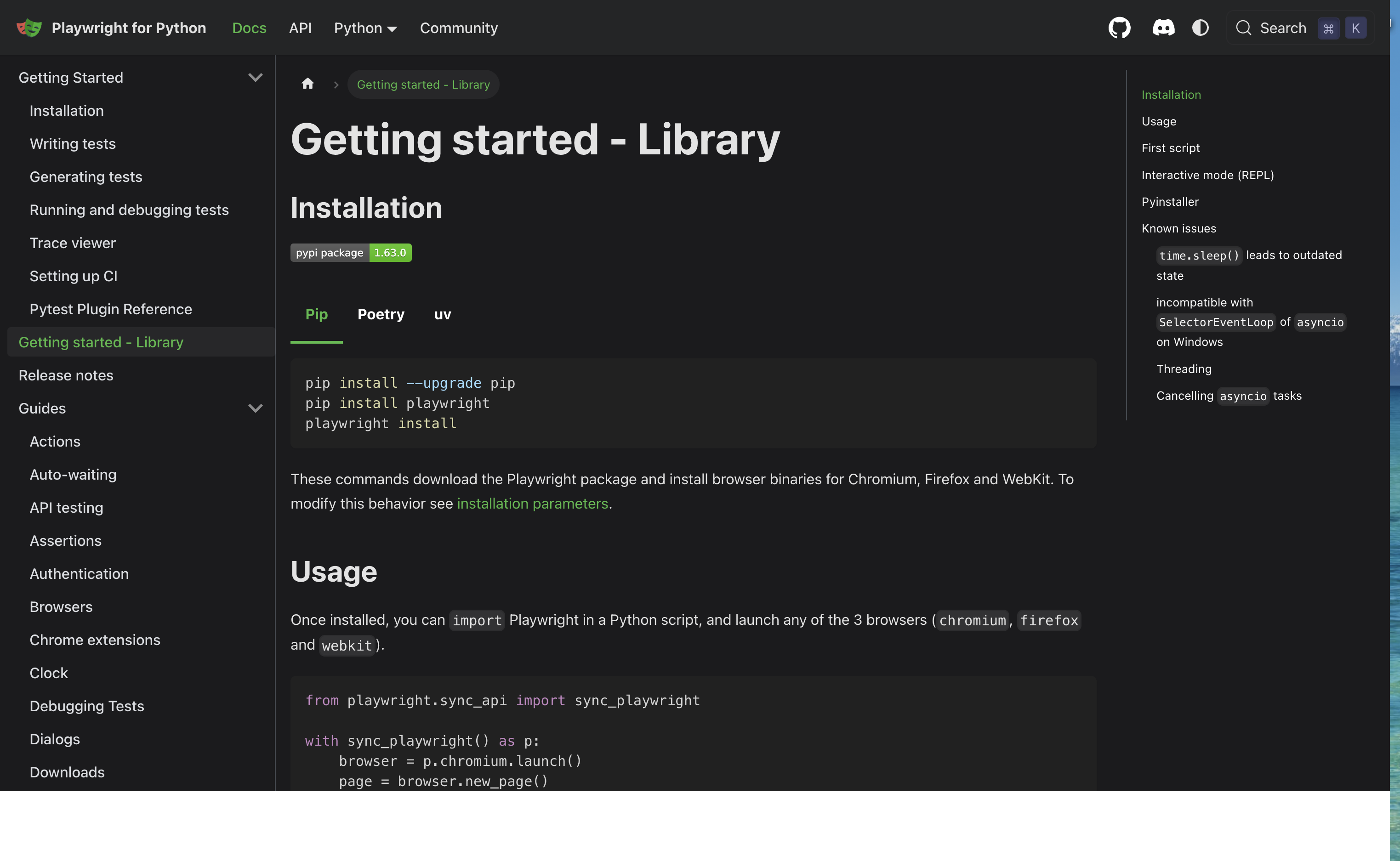This screenshot has height=861, width=1400.
Task: Switch to the uv tab
Action: point(443,314)
